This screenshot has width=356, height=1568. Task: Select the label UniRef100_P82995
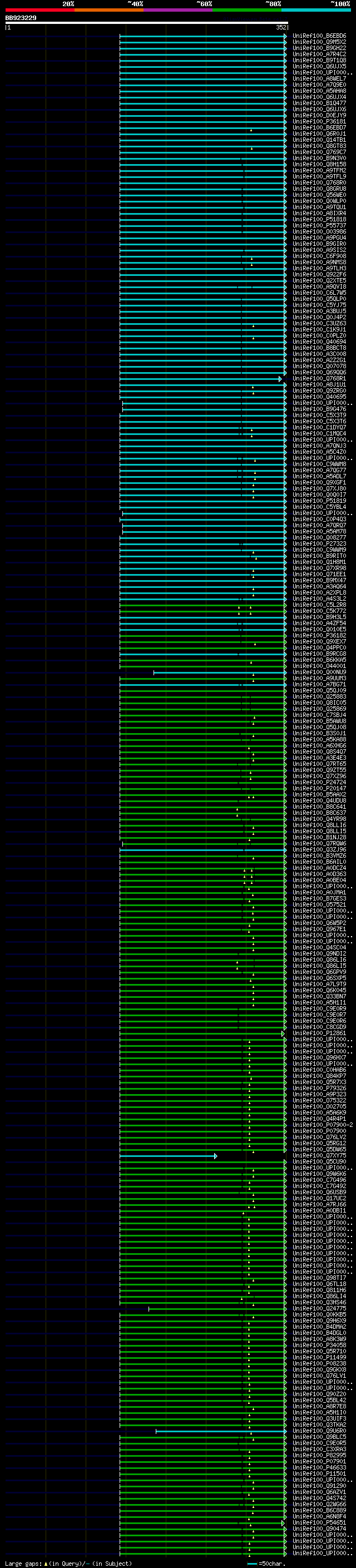click(x=319, y=1456)
